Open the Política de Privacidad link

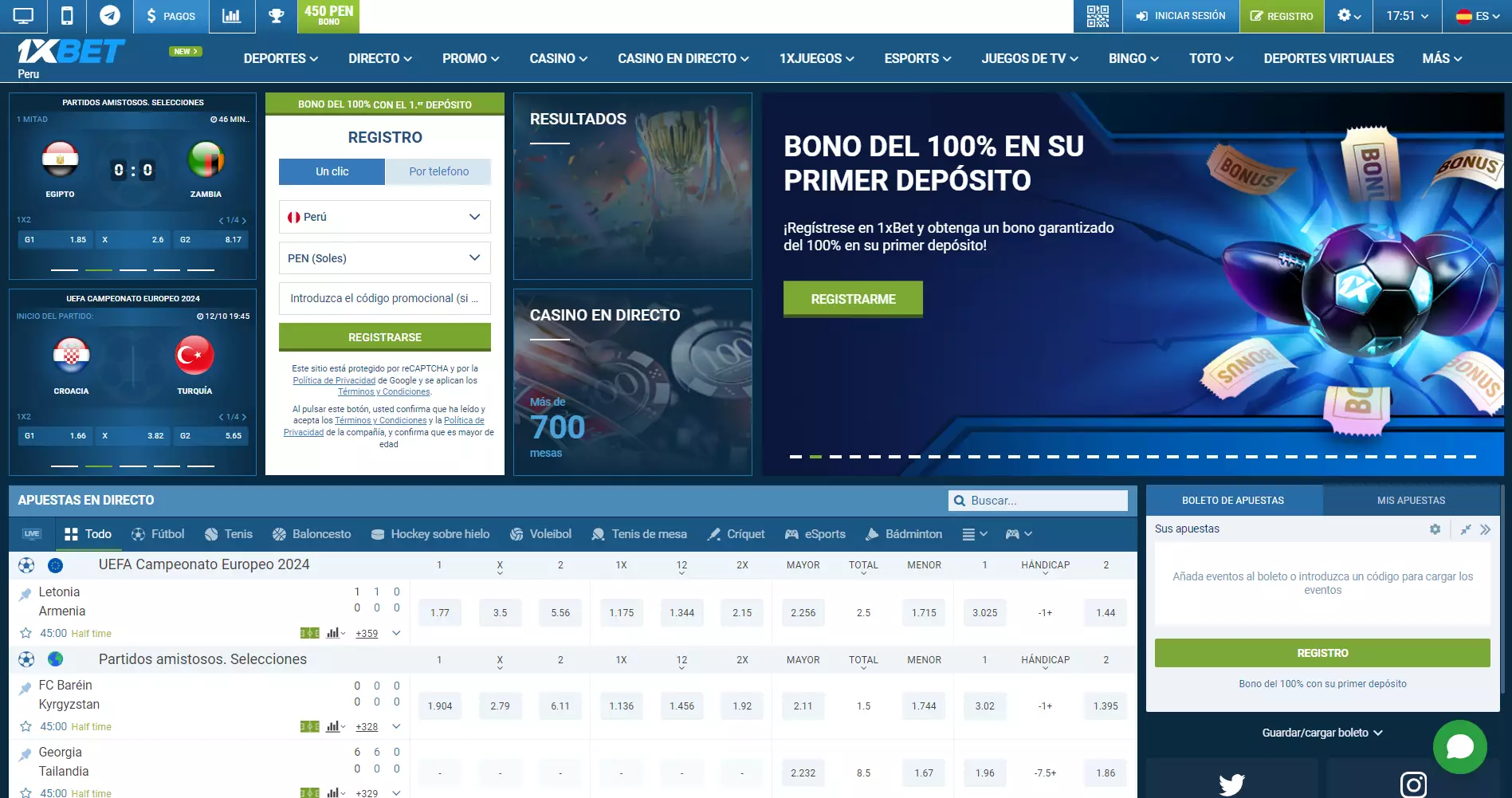[334, 380]
